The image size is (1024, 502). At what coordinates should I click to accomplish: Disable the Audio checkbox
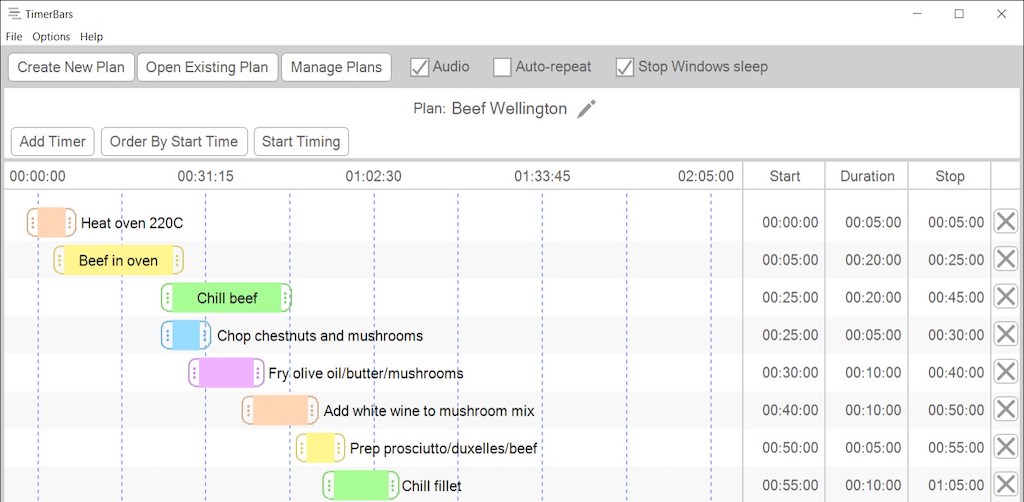point(420,67)
